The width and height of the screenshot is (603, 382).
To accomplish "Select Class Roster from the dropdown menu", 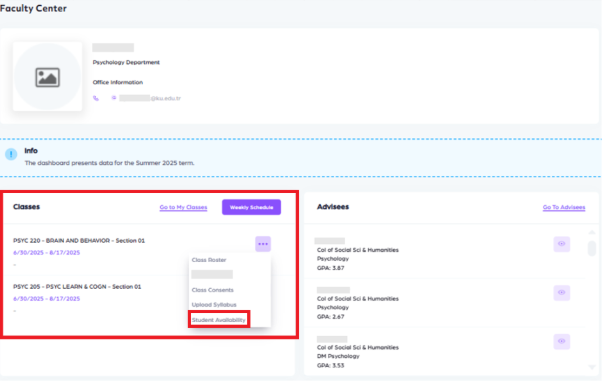I will 209,260.
